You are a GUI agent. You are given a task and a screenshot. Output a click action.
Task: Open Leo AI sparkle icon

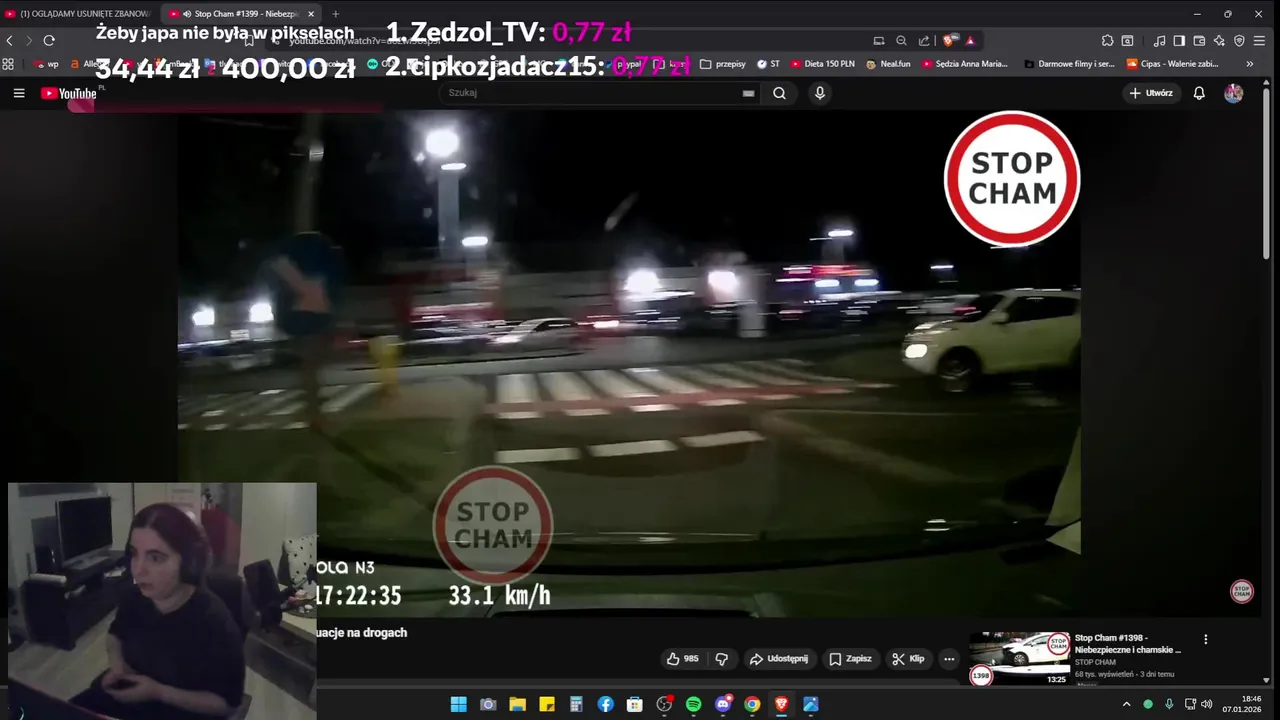1219,40
